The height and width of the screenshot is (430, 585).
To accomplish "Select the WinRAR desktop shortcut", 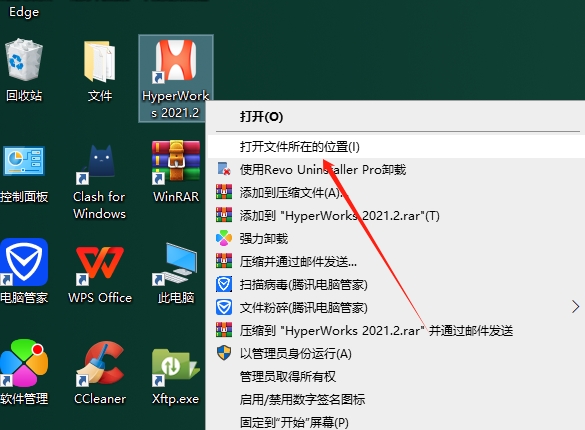I will pyautogui.click(x=176, y=172).
